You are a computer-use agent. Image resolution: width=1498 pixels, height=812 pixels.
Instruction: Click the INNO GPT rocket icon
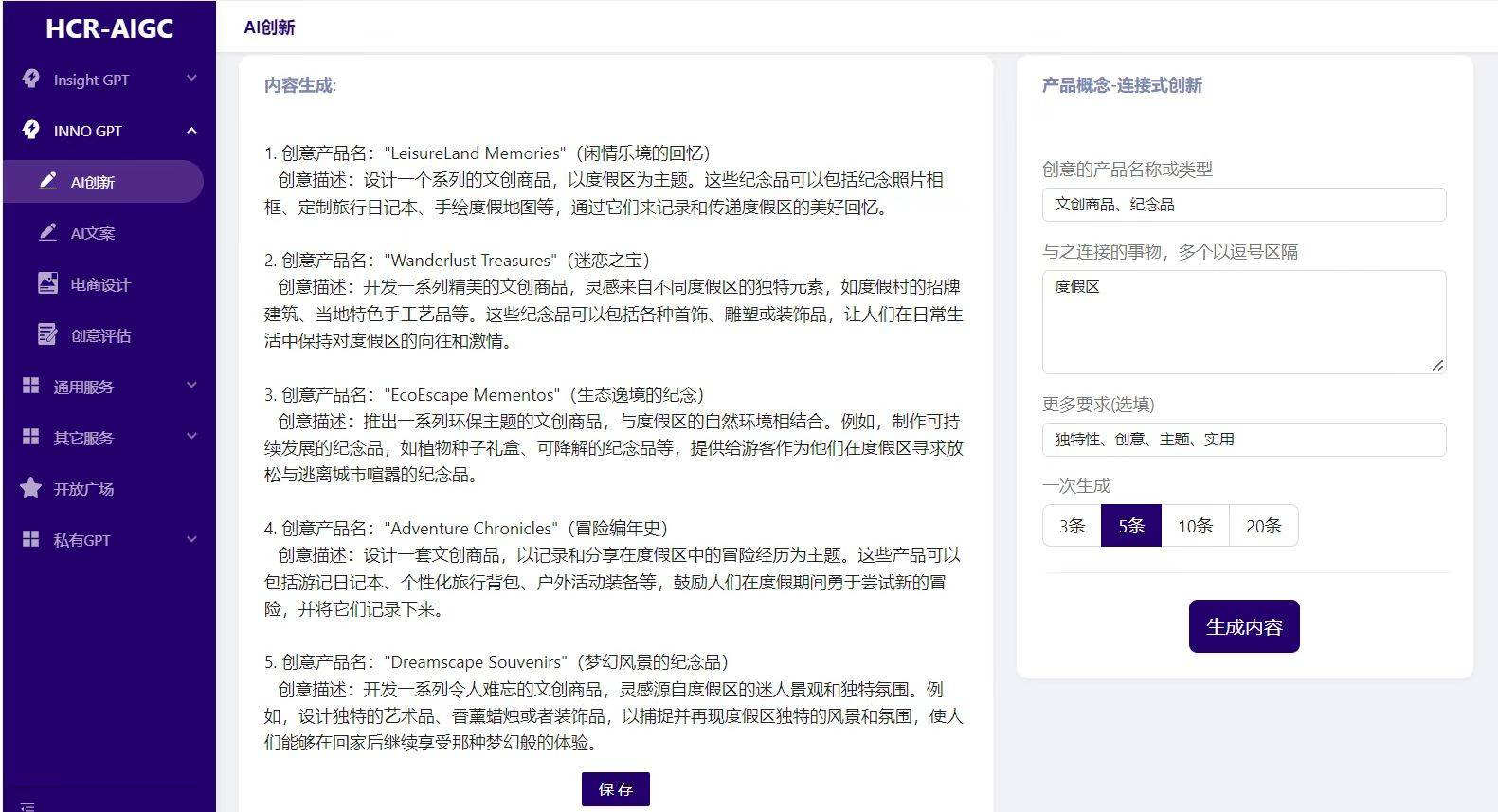[31, 130]
